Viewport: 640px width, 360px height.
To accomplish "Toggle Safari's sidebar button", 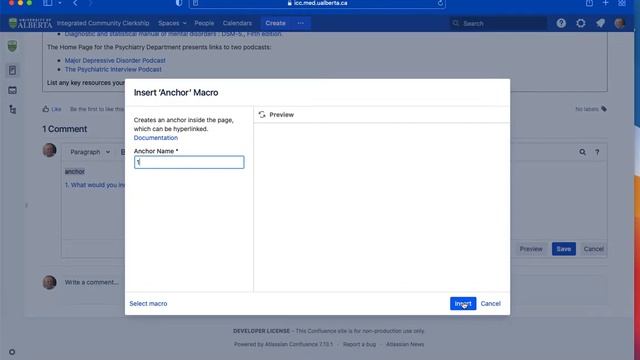I will coord(48,3).
